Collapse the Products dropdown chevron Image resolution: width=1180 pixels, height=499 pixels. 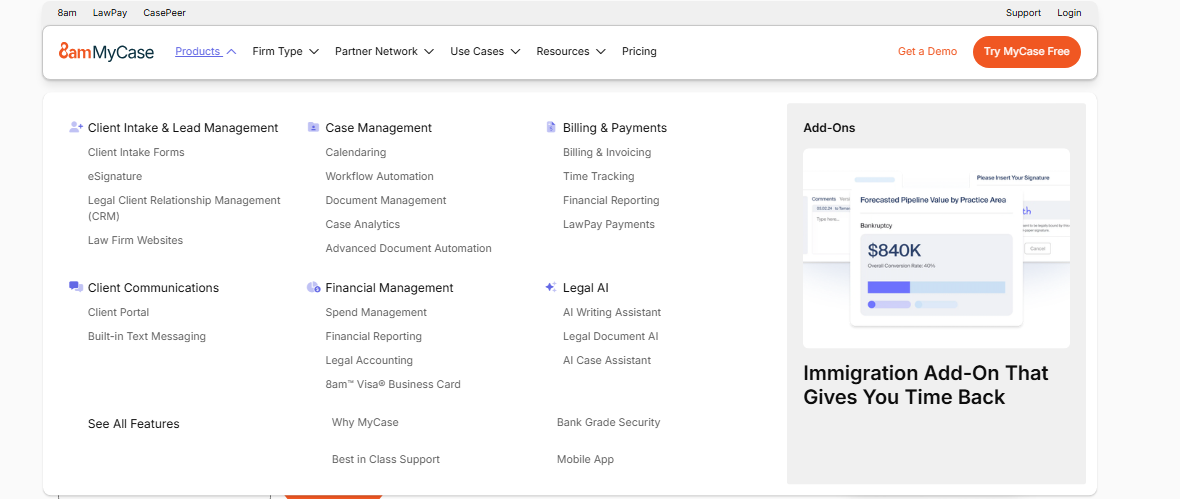[231, 52]
